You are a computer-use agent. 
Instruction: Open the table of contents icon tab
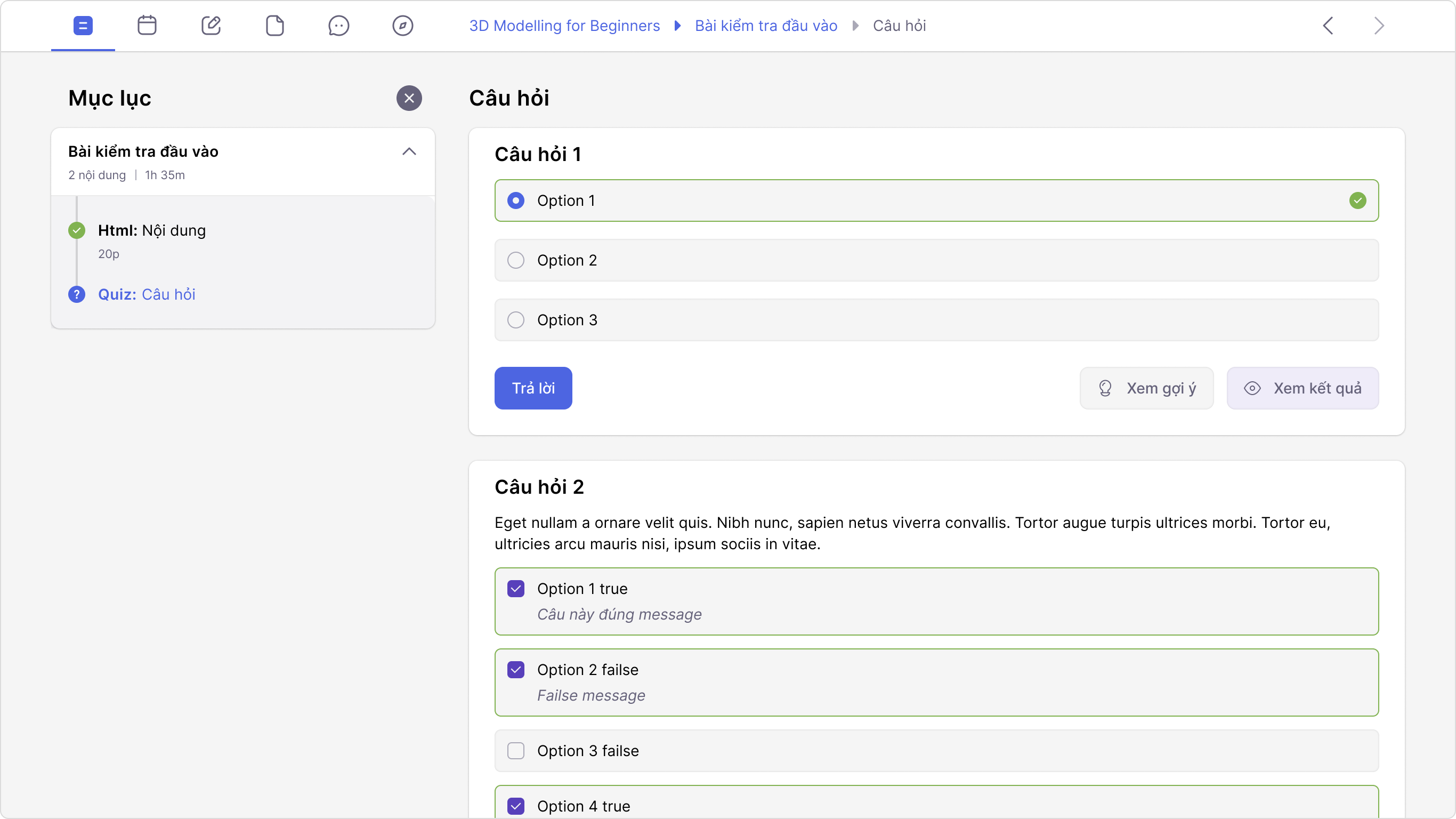(83, 26)
